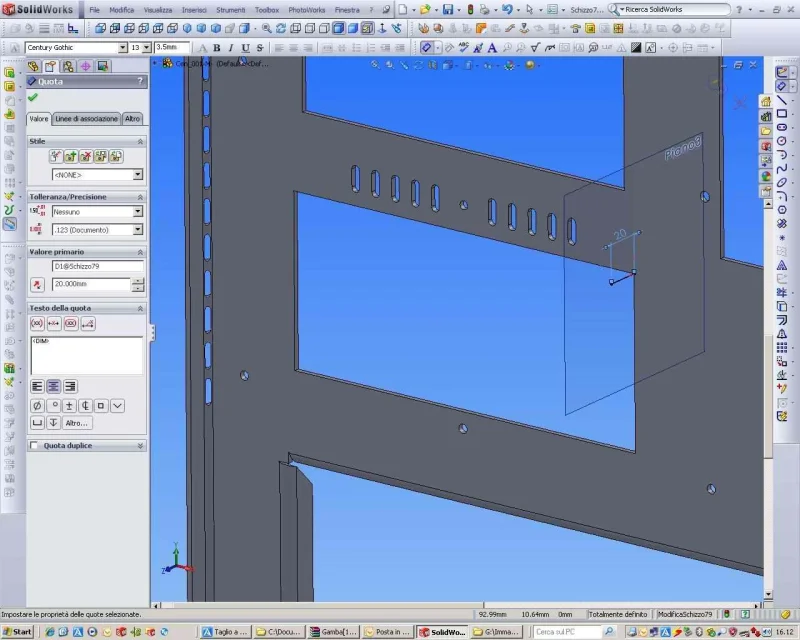Image resolution: width=800 pixels, height=640 pixels.
Task: Confirm the Quota with green checkmark
Action: [33, 97]
